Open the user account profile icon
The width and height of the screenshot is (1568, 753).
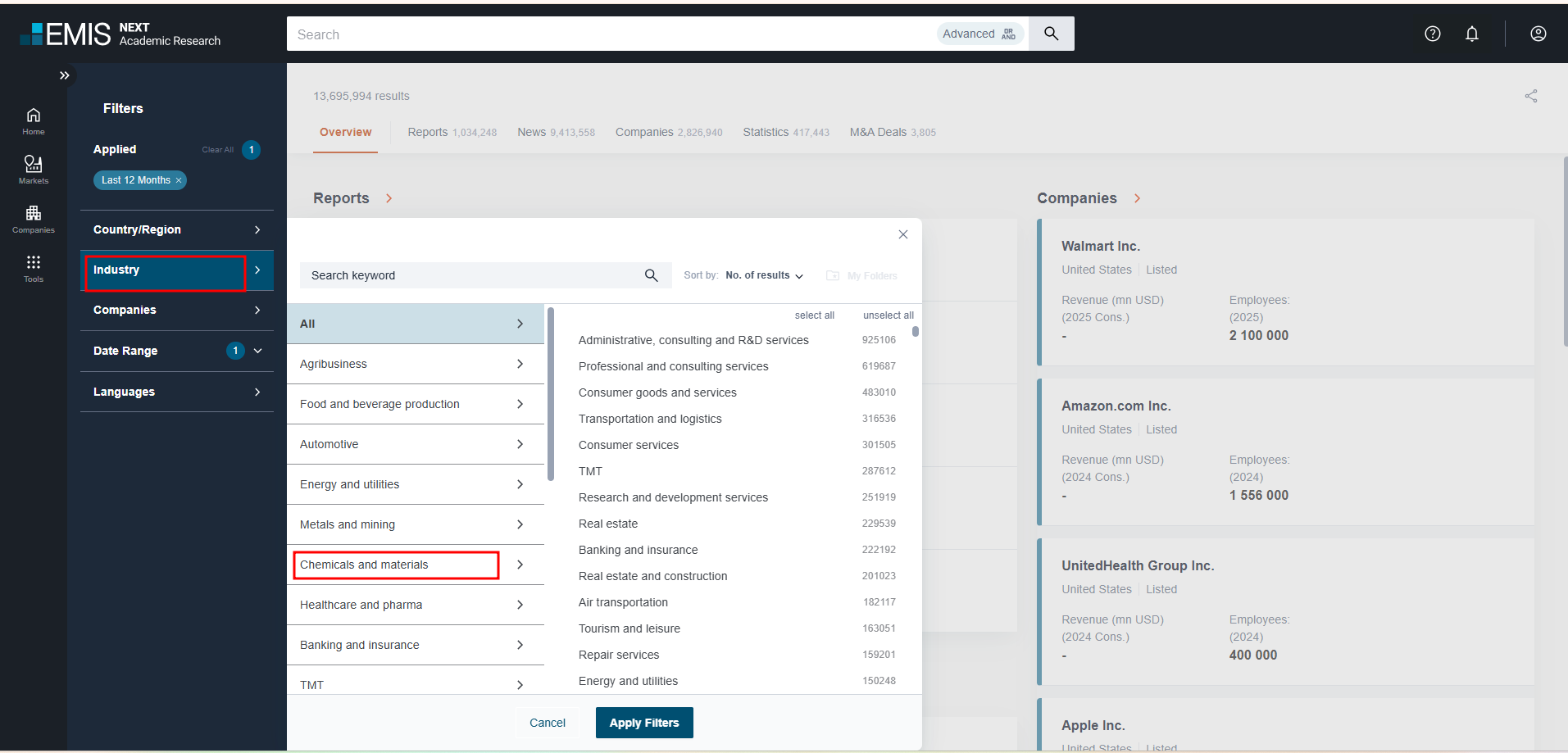click(x=1538, y=34)
